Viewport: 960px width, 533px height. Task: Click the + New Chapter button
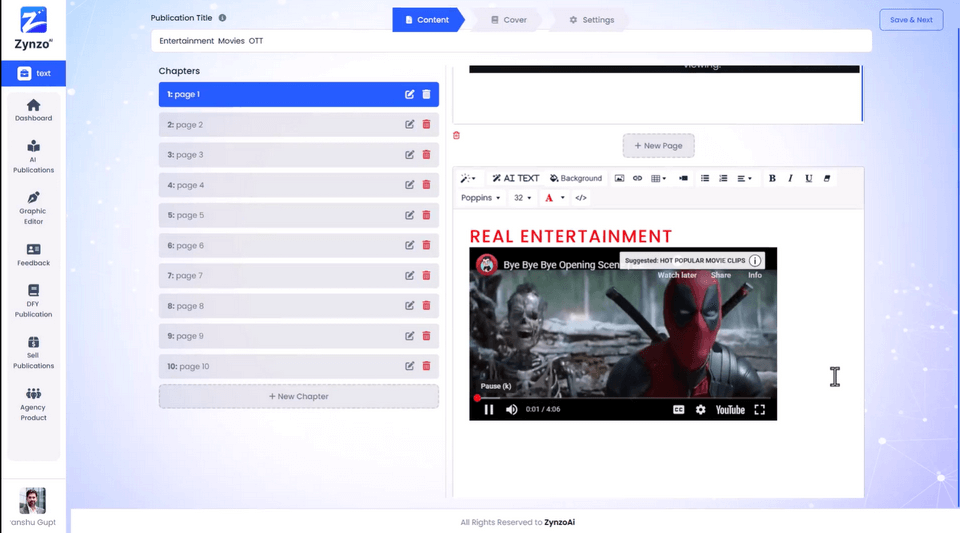(299, 397)
